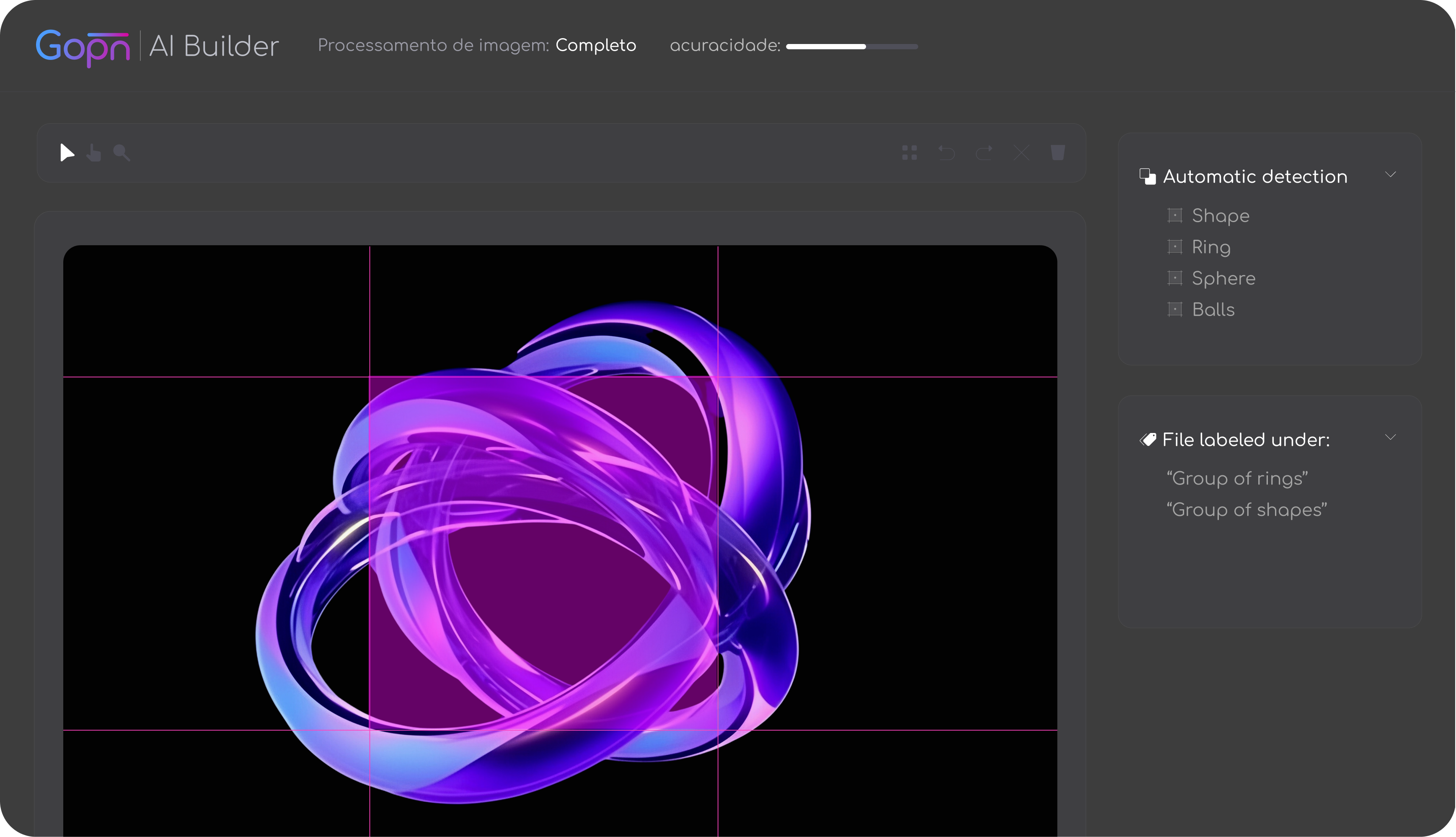Select the "Group of rings" label

(x=1237, y=478)
